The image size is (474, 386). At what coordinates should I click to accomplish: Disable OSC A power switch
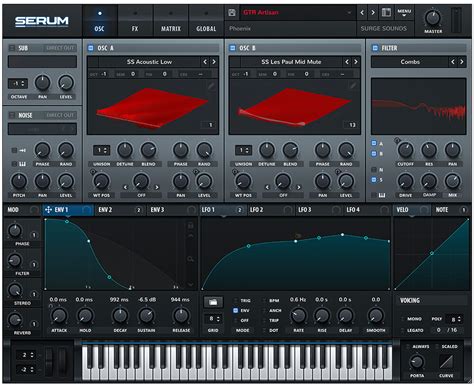tap(91, 48)
